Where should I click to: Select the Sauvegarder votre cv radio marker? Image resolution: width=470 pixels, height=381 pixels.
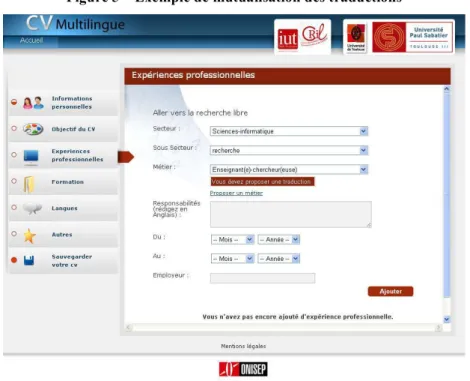tap(14, 260)
